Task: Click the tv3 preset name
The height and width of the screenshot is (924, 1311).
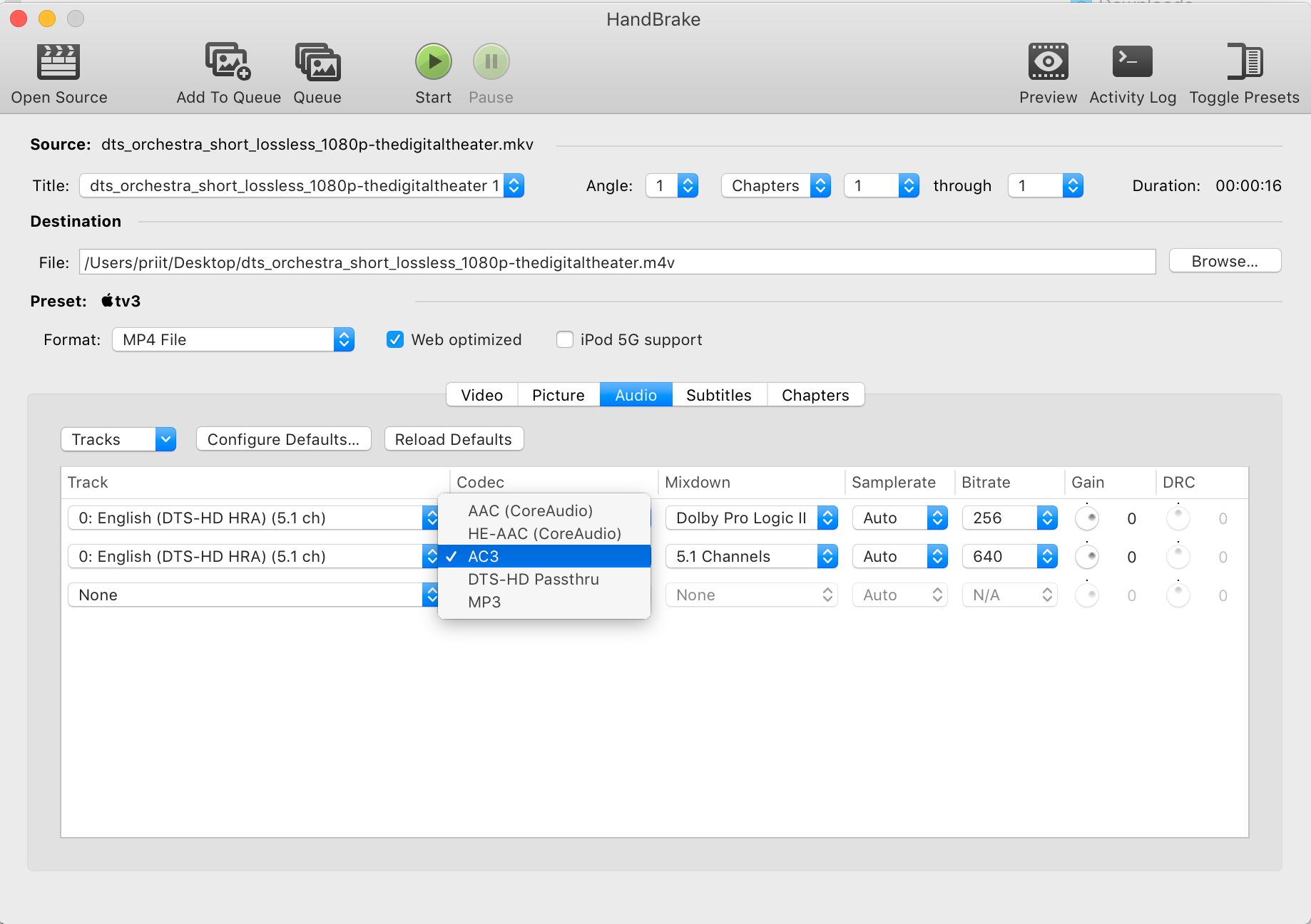Action: point(121,301)
